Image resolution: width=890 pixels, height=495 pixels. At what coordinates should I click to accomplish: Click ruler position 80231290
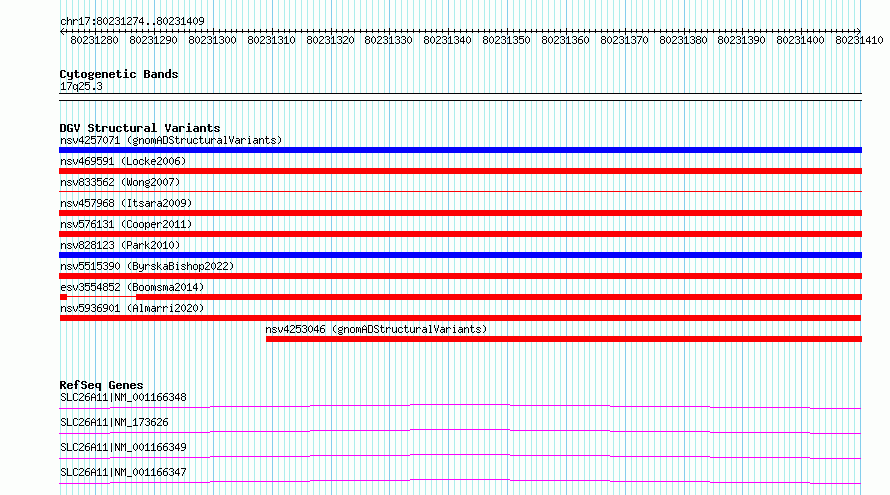pyautogui.click(x=153, y=40)
